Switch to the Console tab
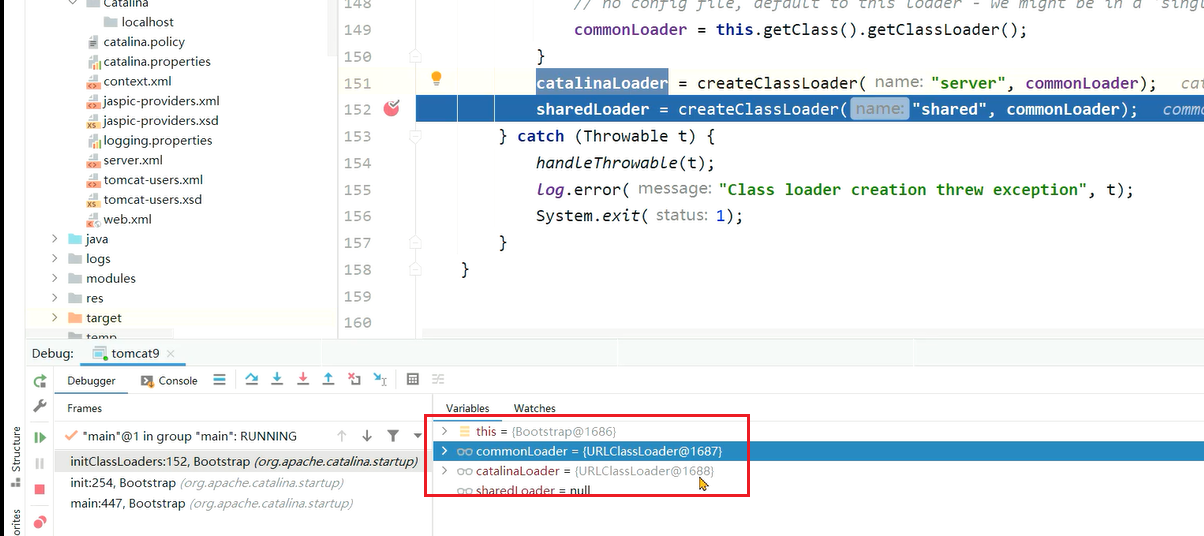The image size is (1204, 536). tap(168, 381)
